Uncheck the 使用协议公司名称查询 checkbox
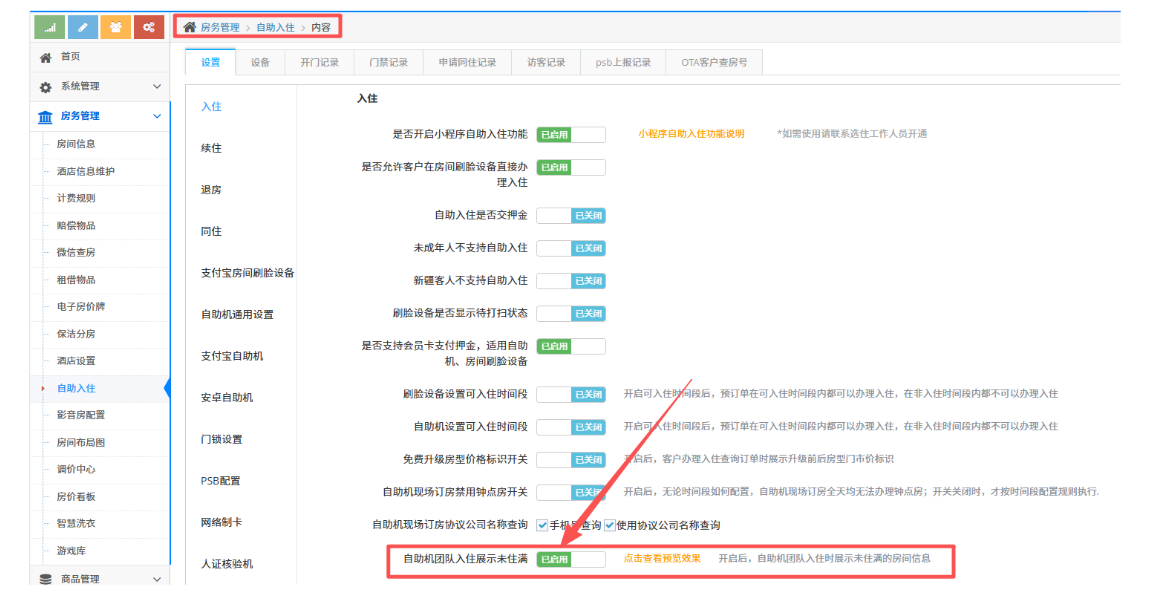The width and height of the screenshot is (1157, 601). coord(609,526)
